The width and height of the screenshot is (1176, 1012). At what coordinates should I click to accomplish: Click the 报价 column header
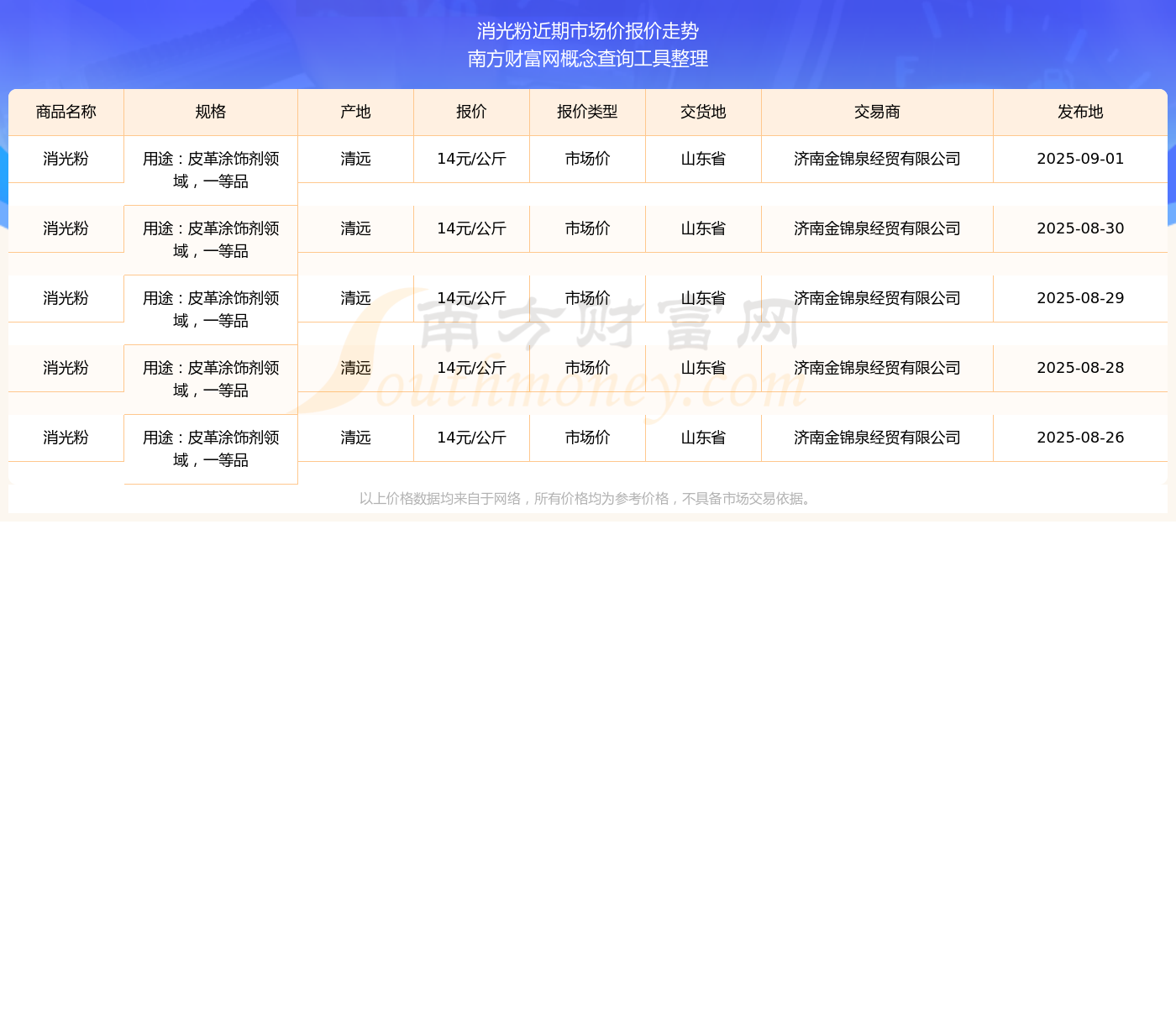472,112
